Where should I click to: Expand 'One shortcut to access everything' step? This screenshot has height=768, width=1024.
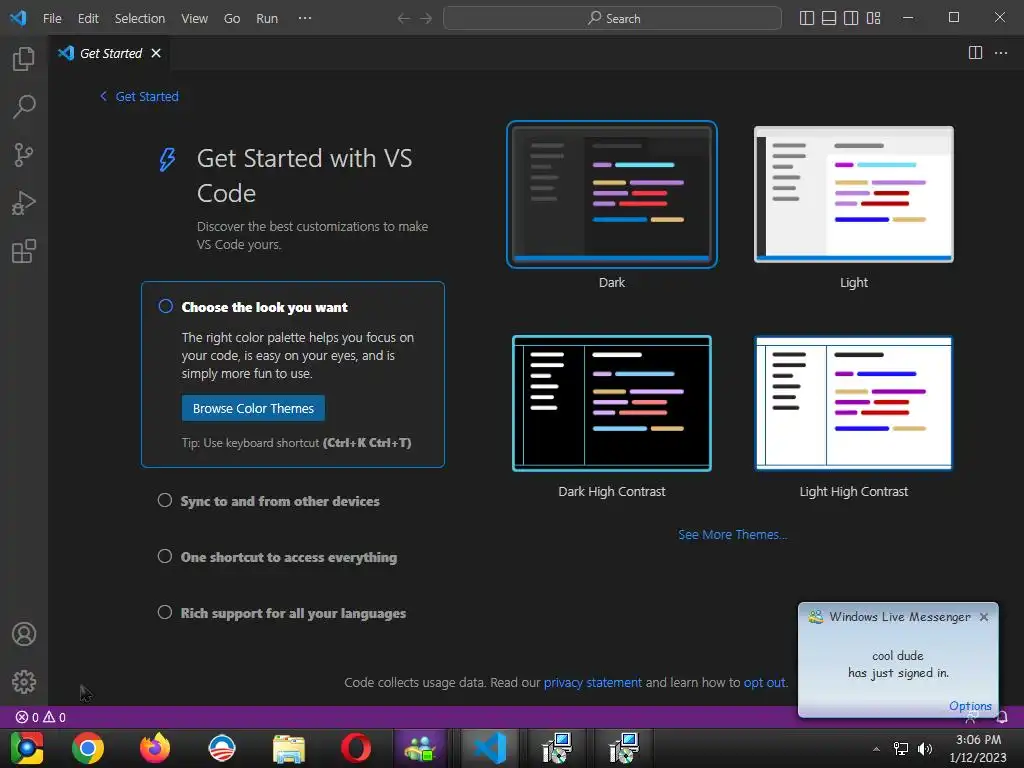pos(289,557)
